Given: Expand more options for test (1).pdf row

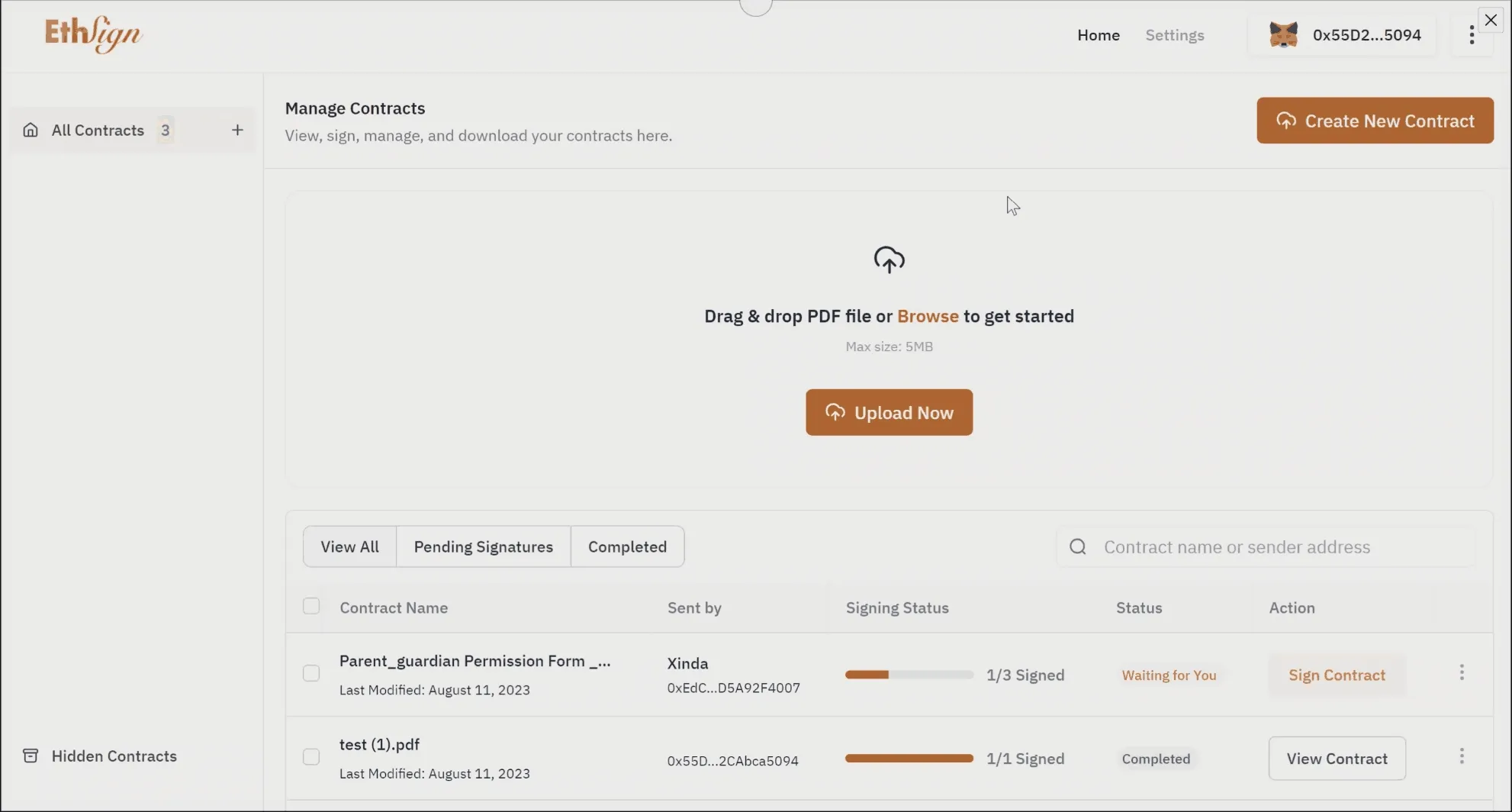Looking at the screenshot, I should (1462, 756).
